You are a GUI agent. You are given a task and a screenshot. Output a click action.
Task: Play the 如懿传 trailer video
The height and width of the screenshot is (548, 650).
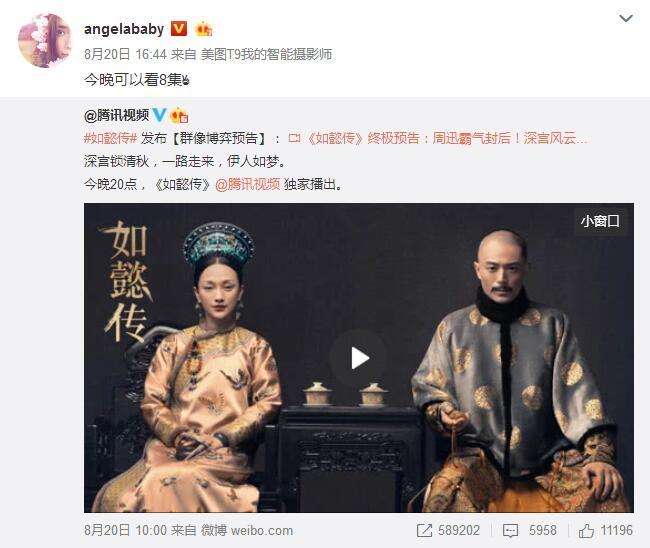(359, 358)
